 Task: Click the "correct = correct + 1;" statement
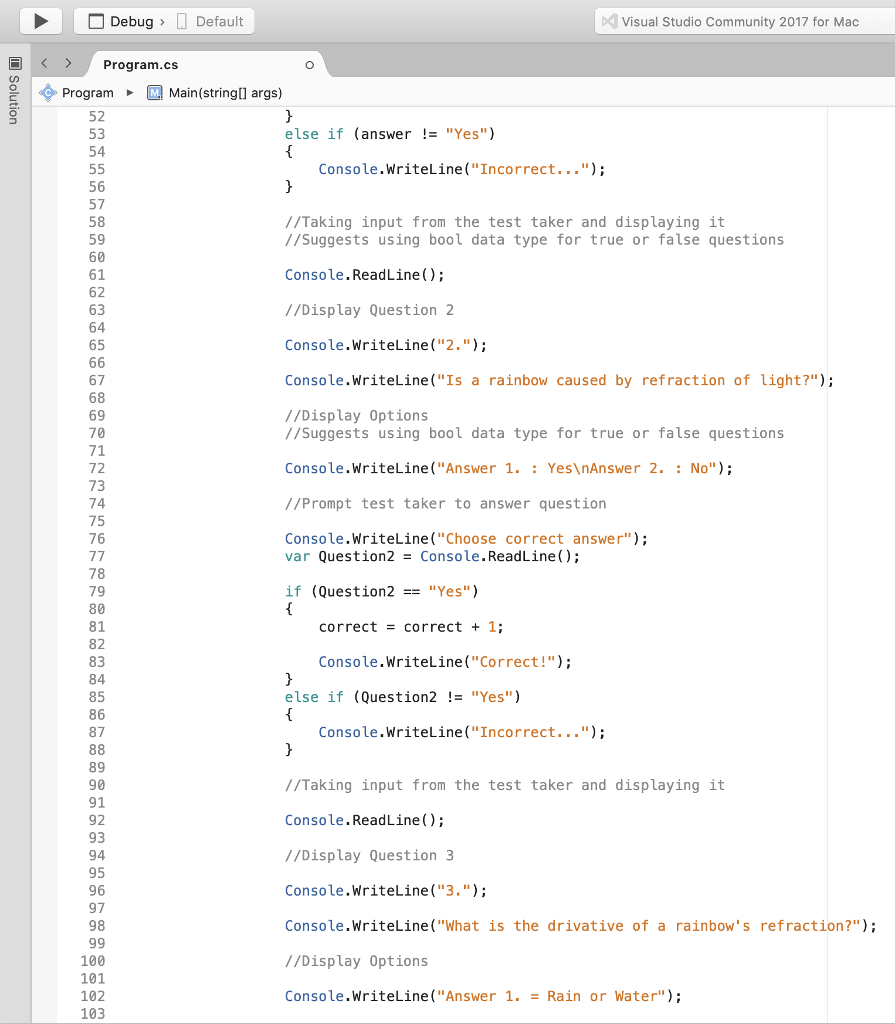(x=411, y=627)
